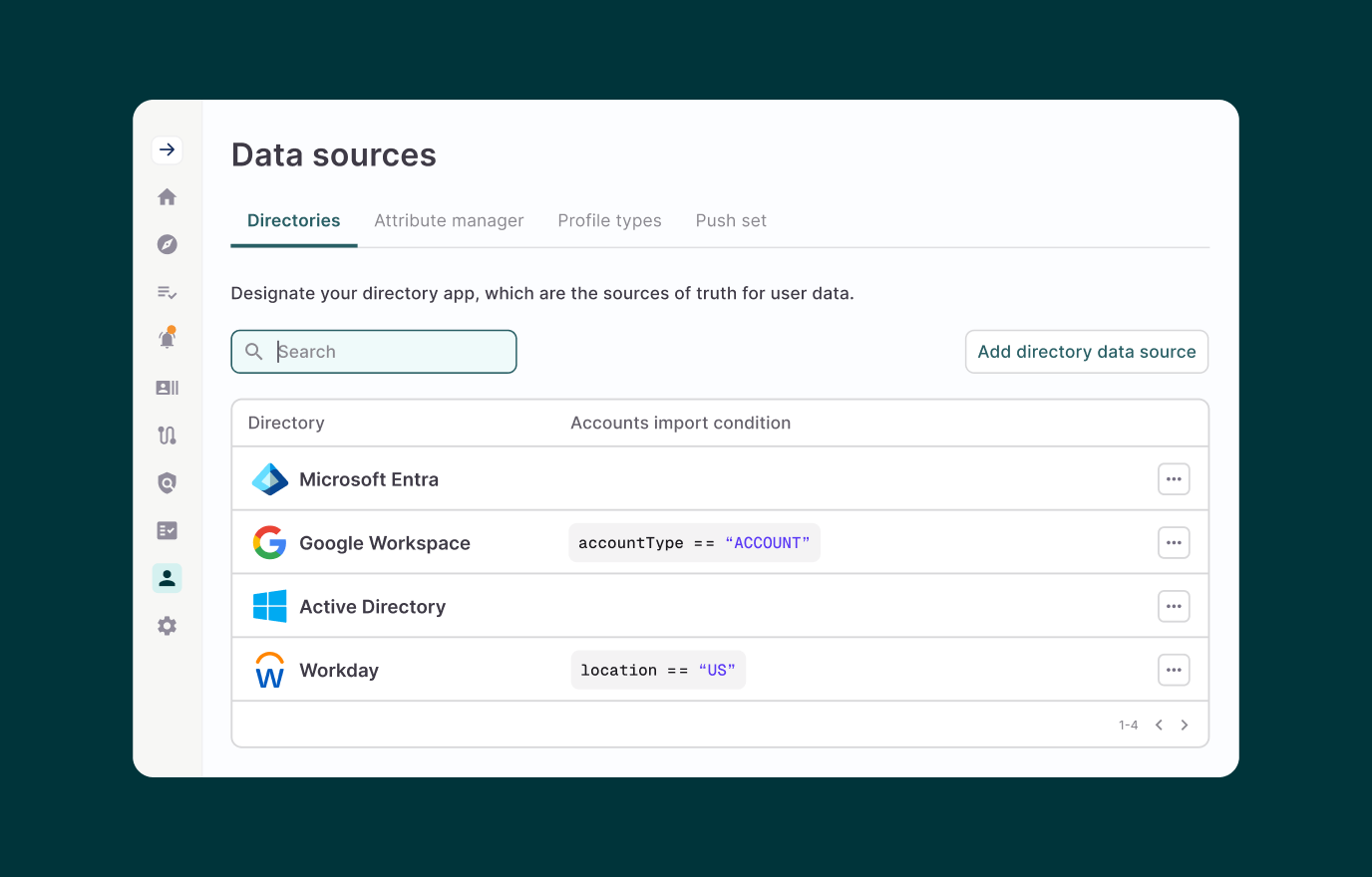
Task: Click the Directory column header
Action: point(286,423)
